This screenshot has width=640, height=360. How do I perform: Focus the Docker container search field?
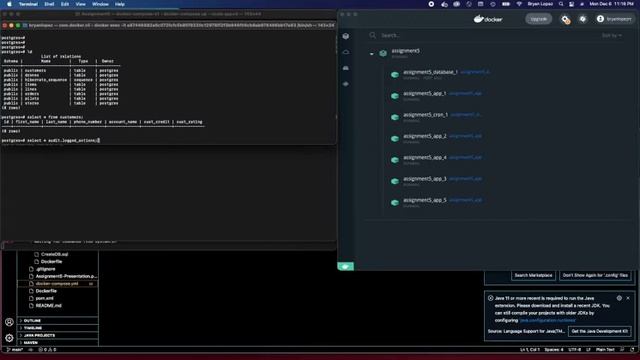[x=482, y=36]
